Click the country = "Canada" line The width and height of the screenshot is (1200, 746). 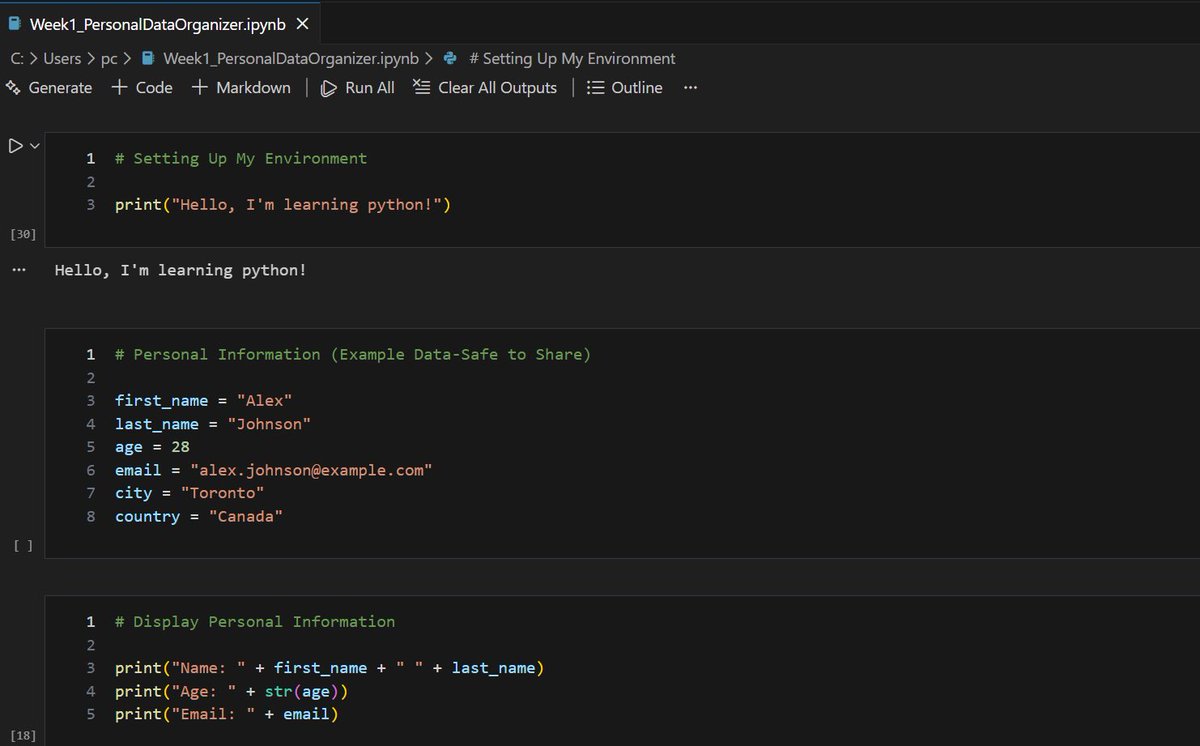click(199, 516)
